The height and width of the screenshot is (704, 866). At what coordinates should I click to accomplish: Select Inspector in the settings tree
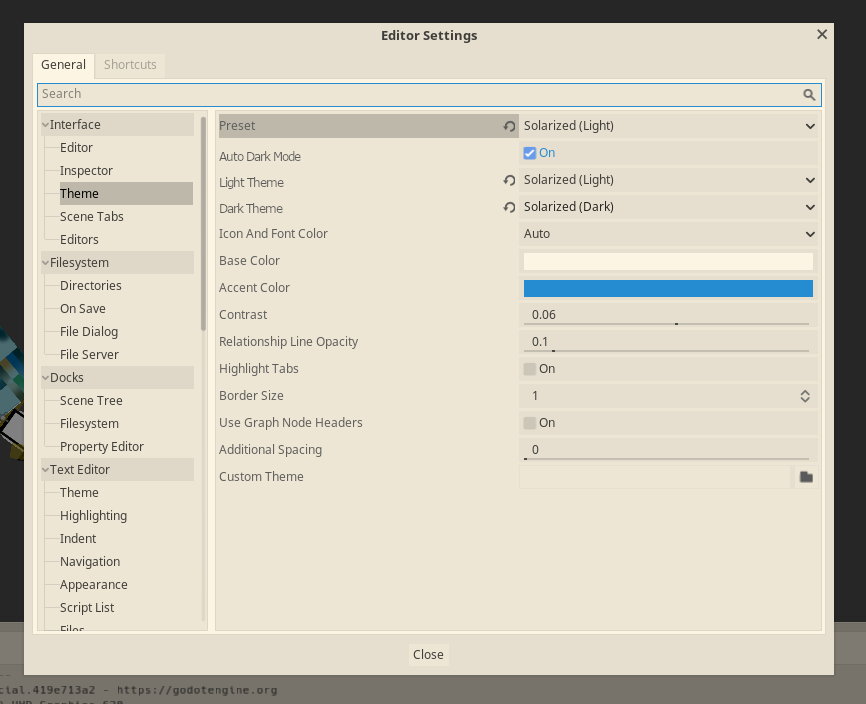pos(86,171)
